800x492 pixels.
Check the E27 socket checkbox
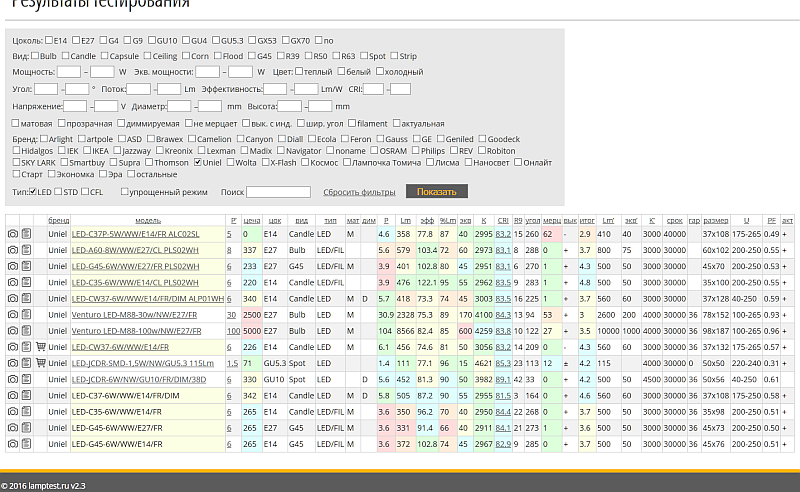[76, 40]
